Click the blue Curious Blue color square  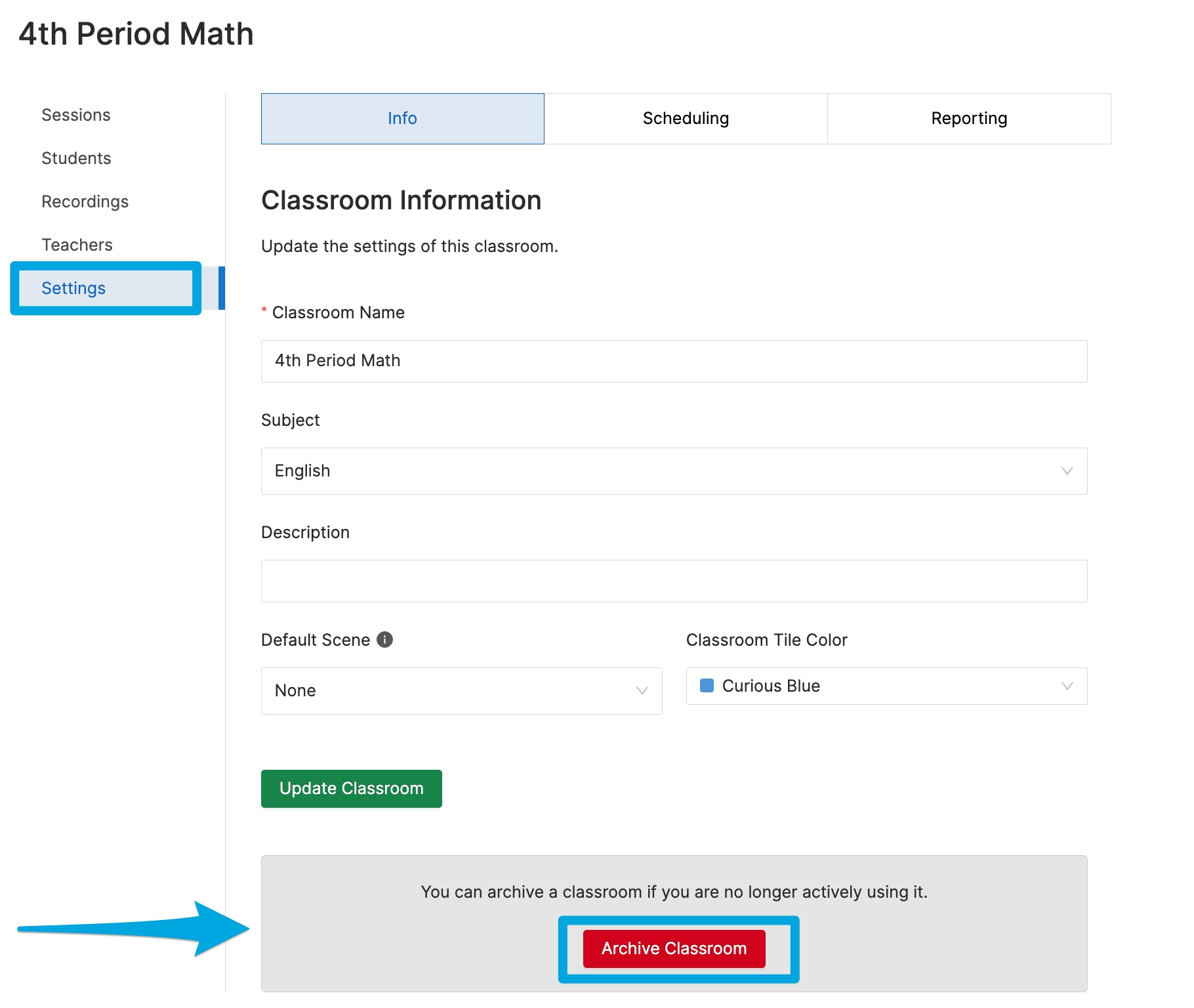(x=707, y=686)
